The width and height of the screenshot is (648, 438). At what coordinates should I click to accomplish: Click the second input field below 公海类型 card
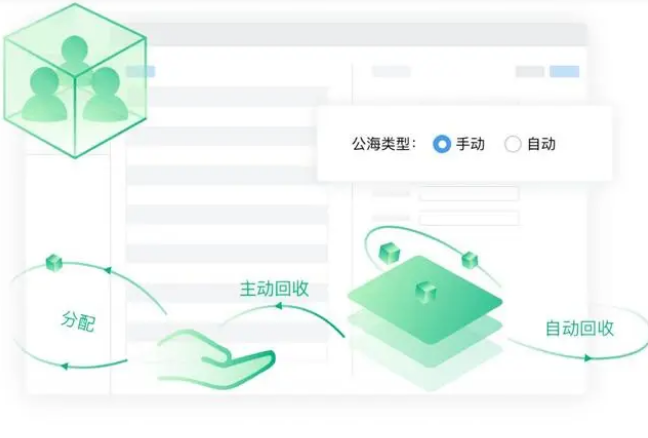pyautogui.click(x=469, y=218)
